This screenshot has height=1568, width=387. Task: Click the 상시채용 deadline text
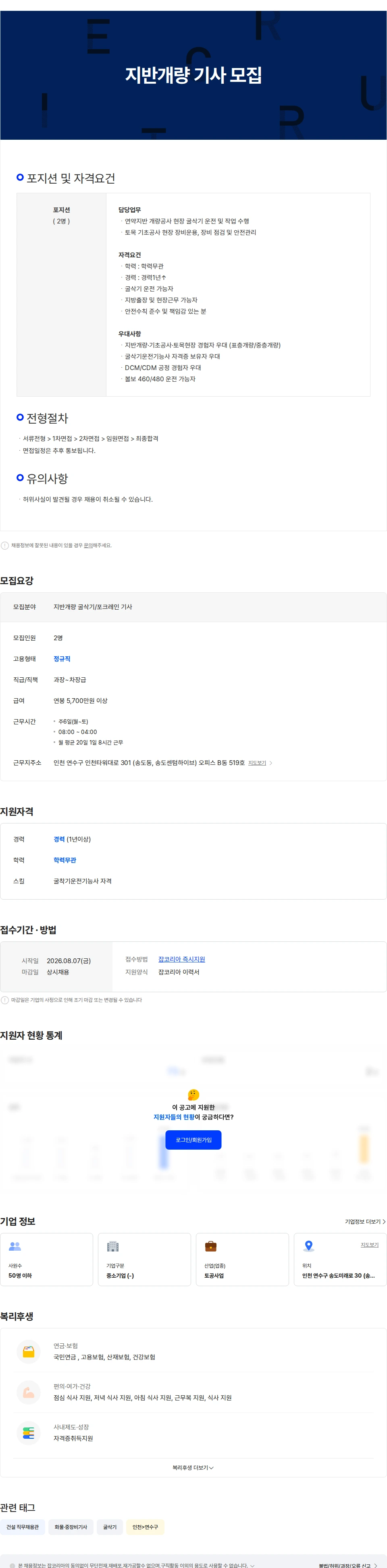tap(58, 972)
